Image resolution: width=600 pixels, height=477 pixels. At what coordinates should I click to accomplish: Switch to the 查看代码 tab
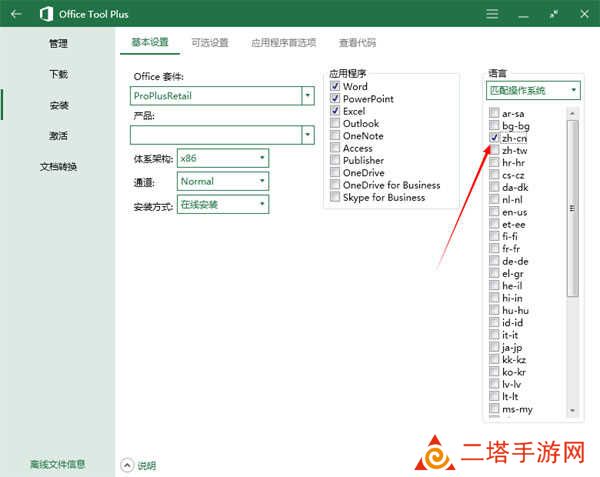(x=357, y=42)
